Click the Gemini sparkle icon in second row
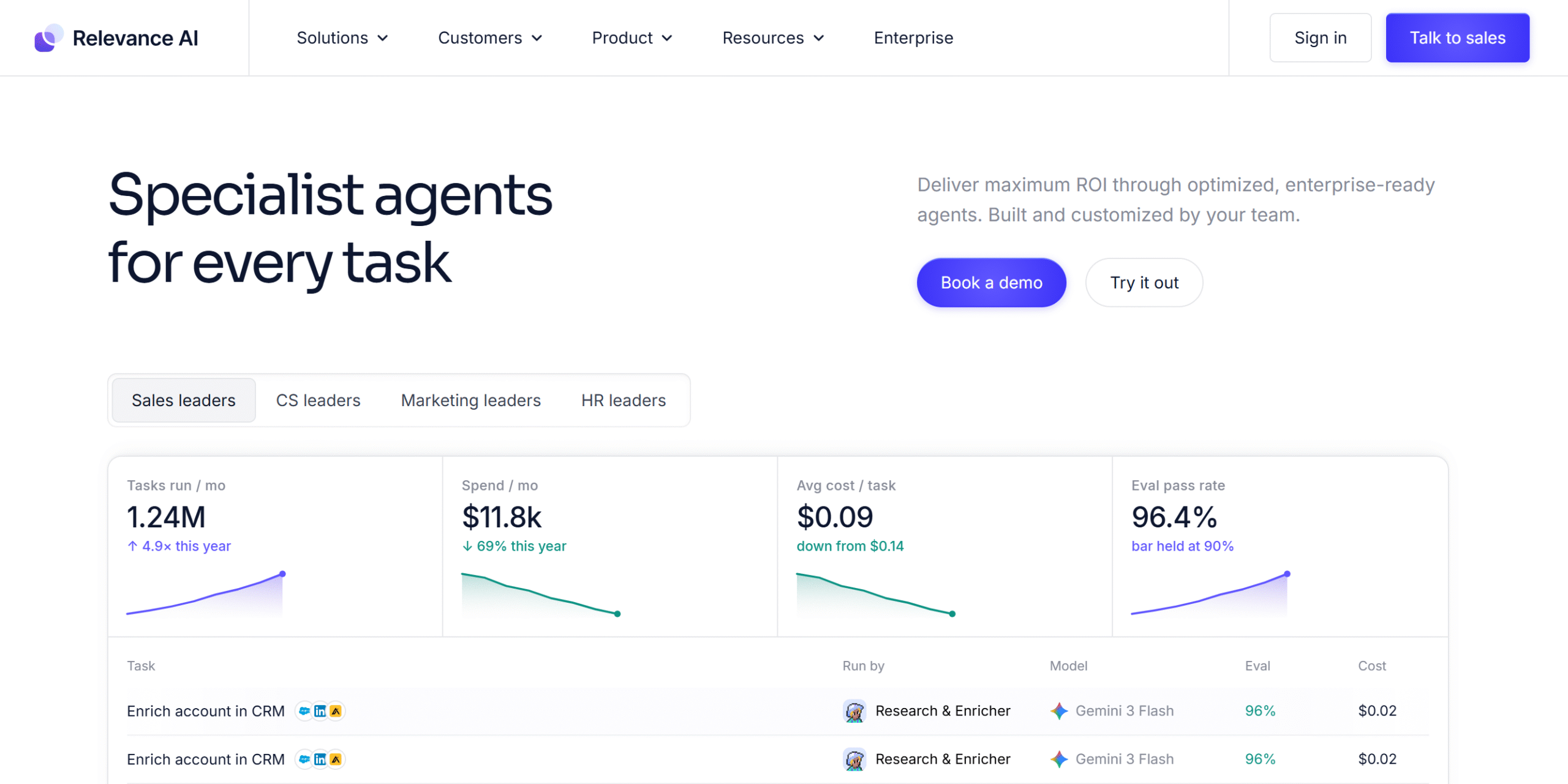The height and width of the screenshot is (784, 1568). pos(1058,759)
